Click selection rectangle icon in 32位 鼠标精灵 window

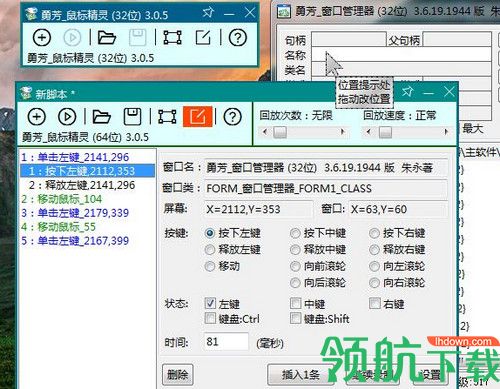[x=173, y=37]
